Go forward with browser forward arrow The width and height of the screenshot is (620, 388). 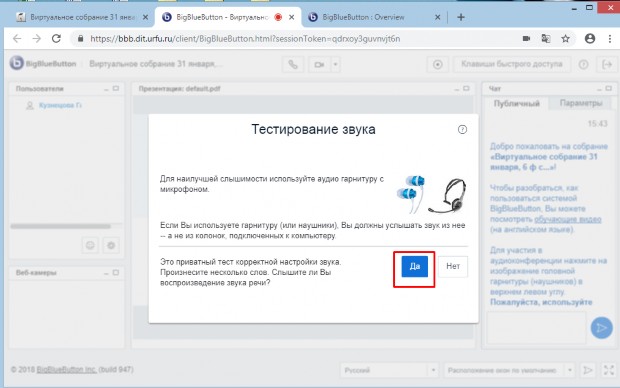(x=36, y=38)
